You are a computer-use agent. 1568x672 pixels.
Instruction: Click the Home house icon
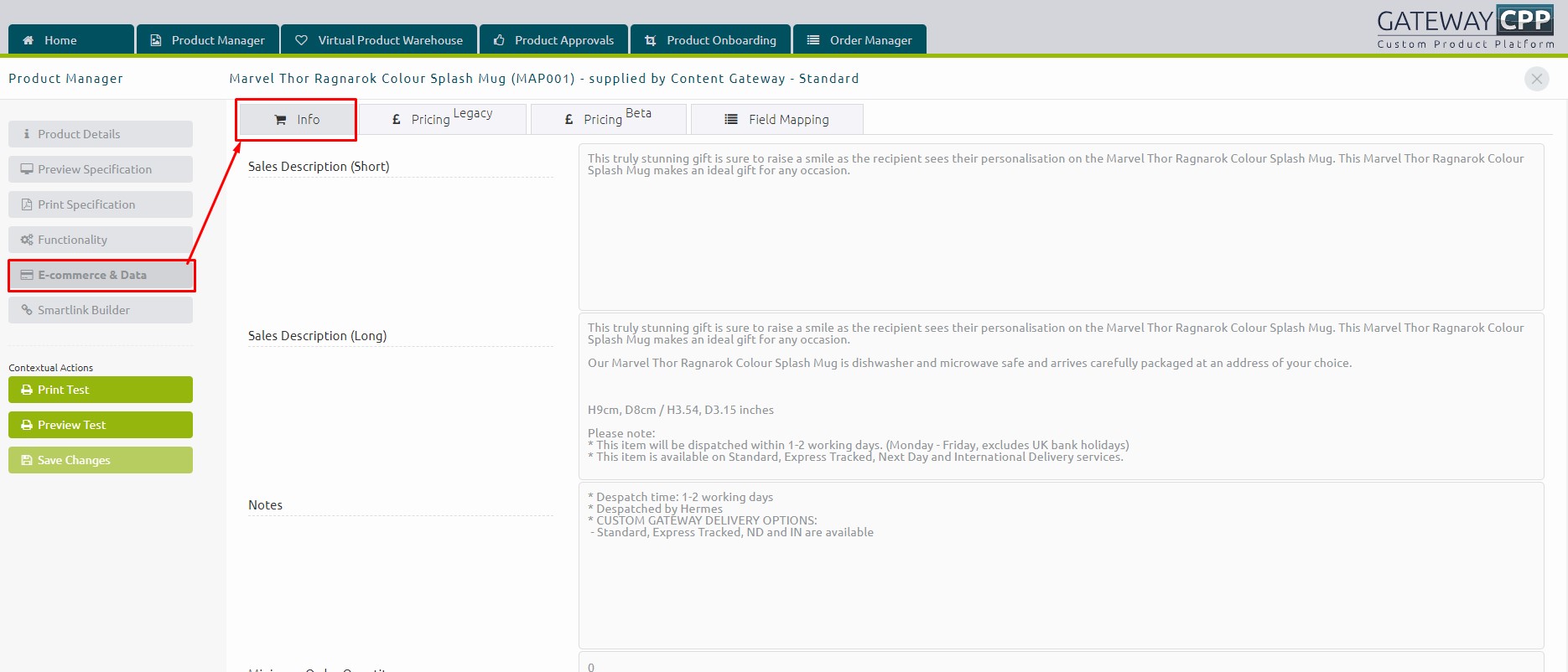pyautogui.click(x=29, y=40)
